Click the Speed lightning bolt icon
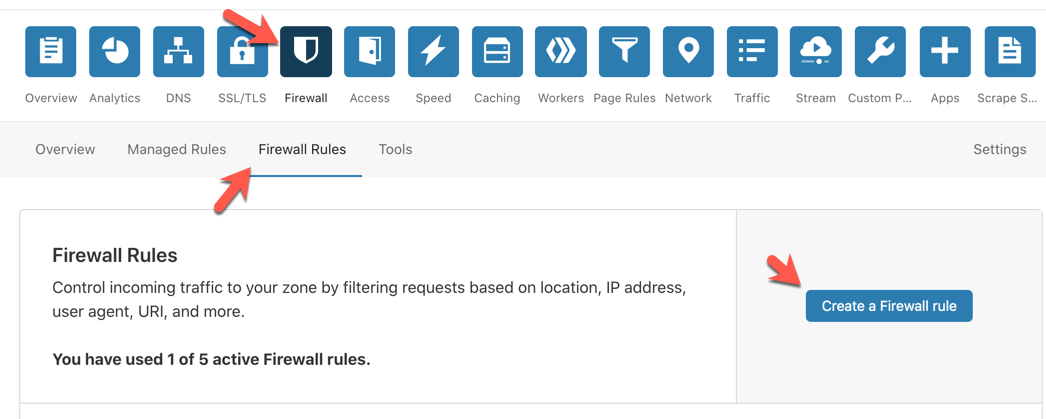1046x419 pixels. click(433, 52)
